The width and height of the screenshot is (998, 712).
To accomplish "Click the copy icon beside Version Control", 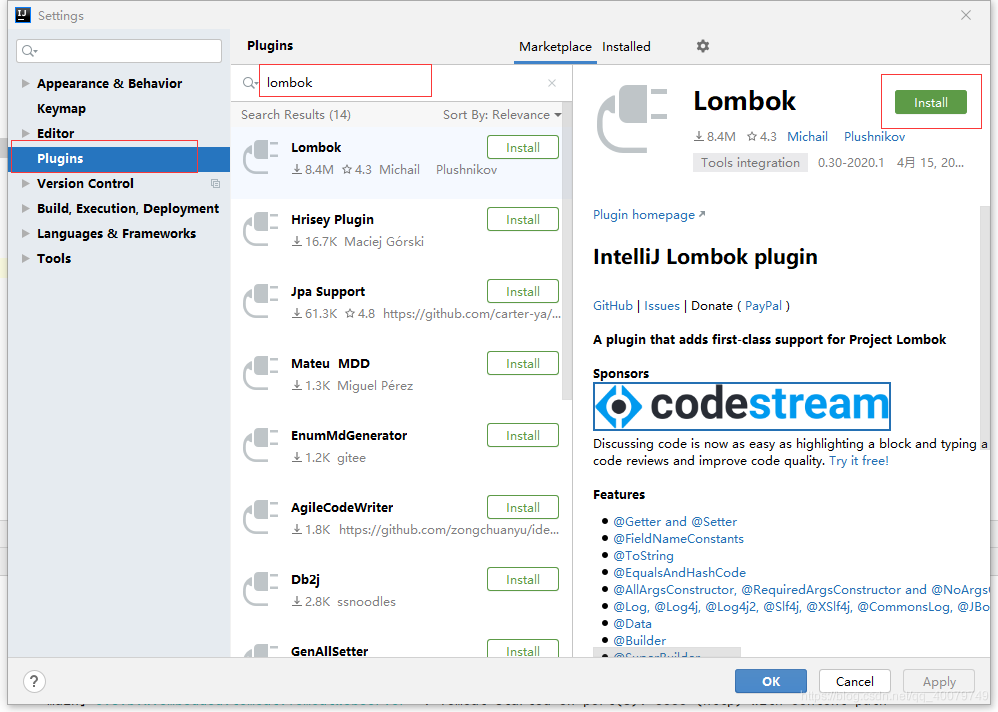I will [x=215, y=183].
